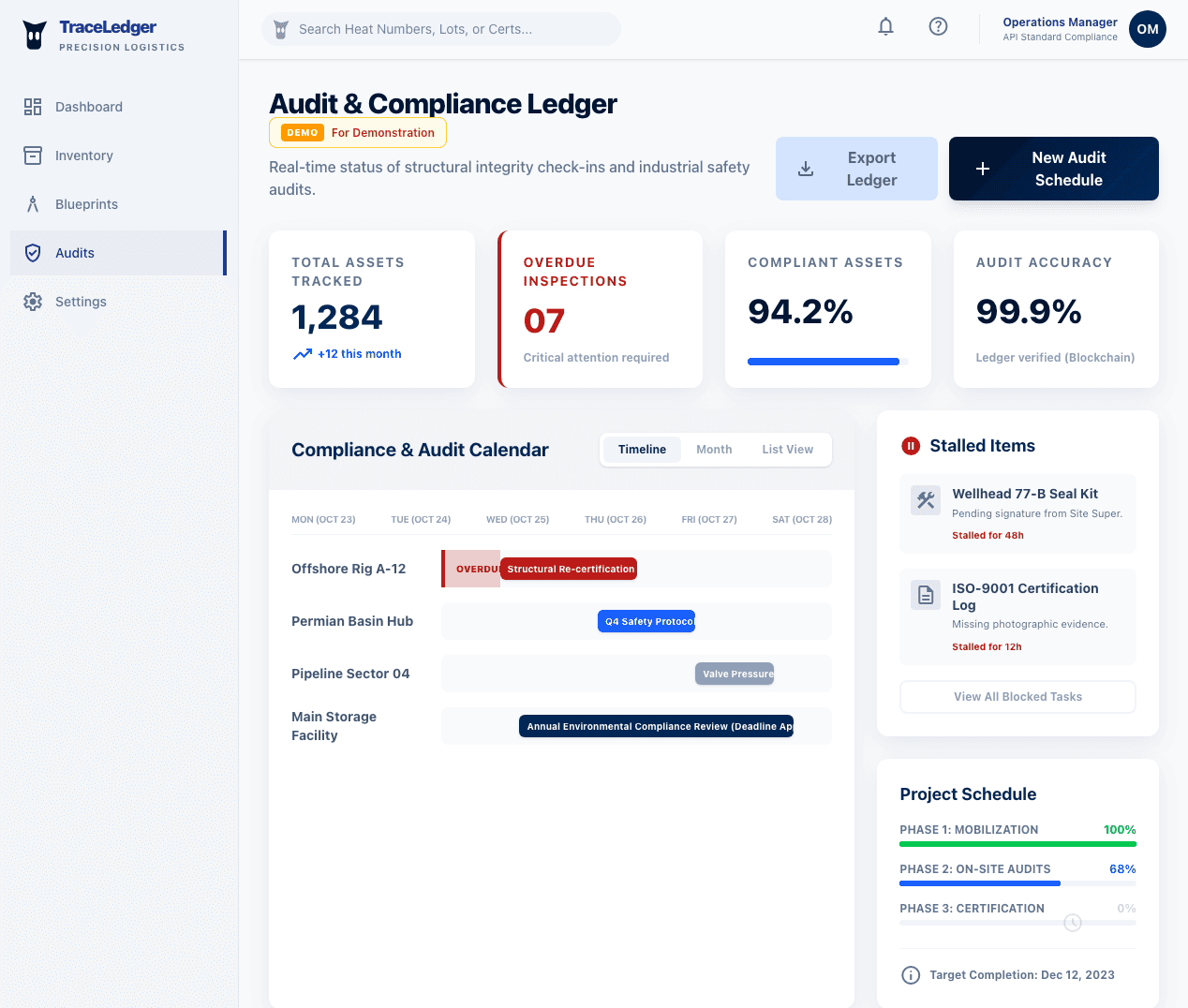Switch to the Month tab
This screenshot has width=1188, height=1008.
[x=714, y=450]
